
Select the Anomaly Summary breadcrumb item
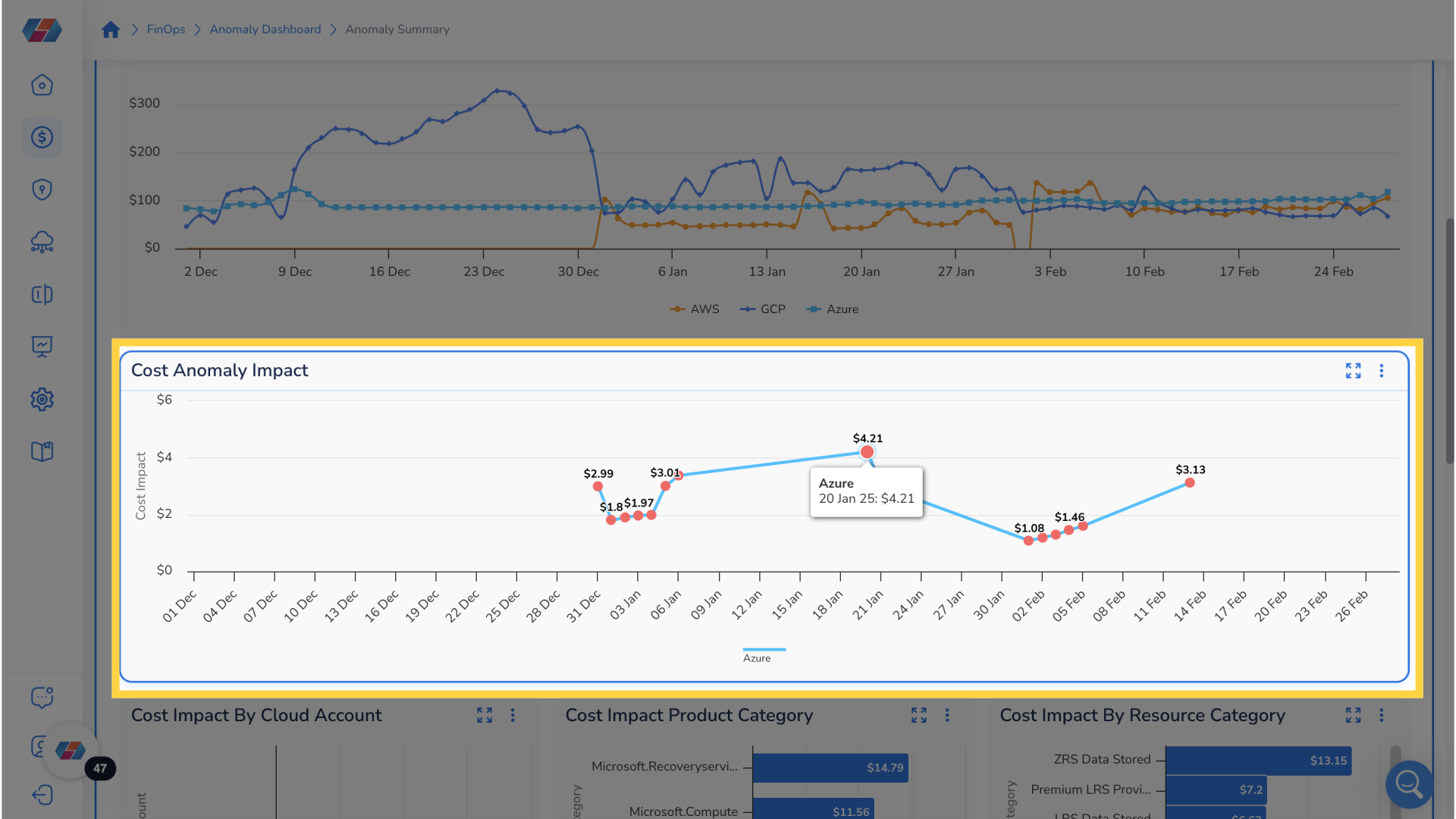tap(397, 29)
